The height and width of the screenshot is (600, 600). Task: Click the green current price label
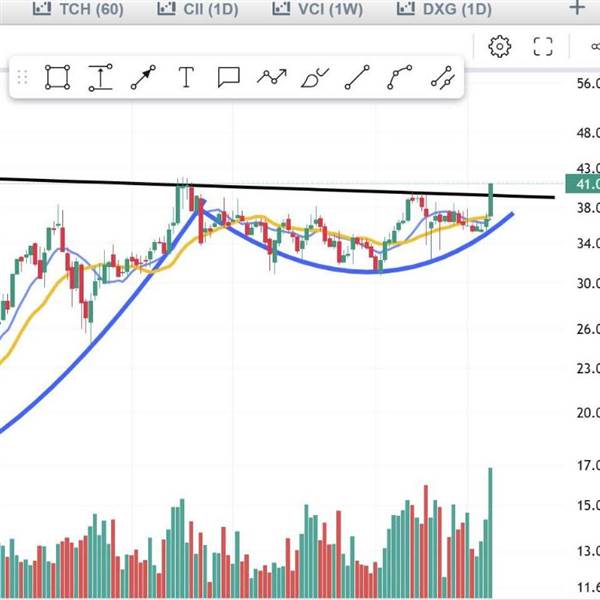coord(582,184)
